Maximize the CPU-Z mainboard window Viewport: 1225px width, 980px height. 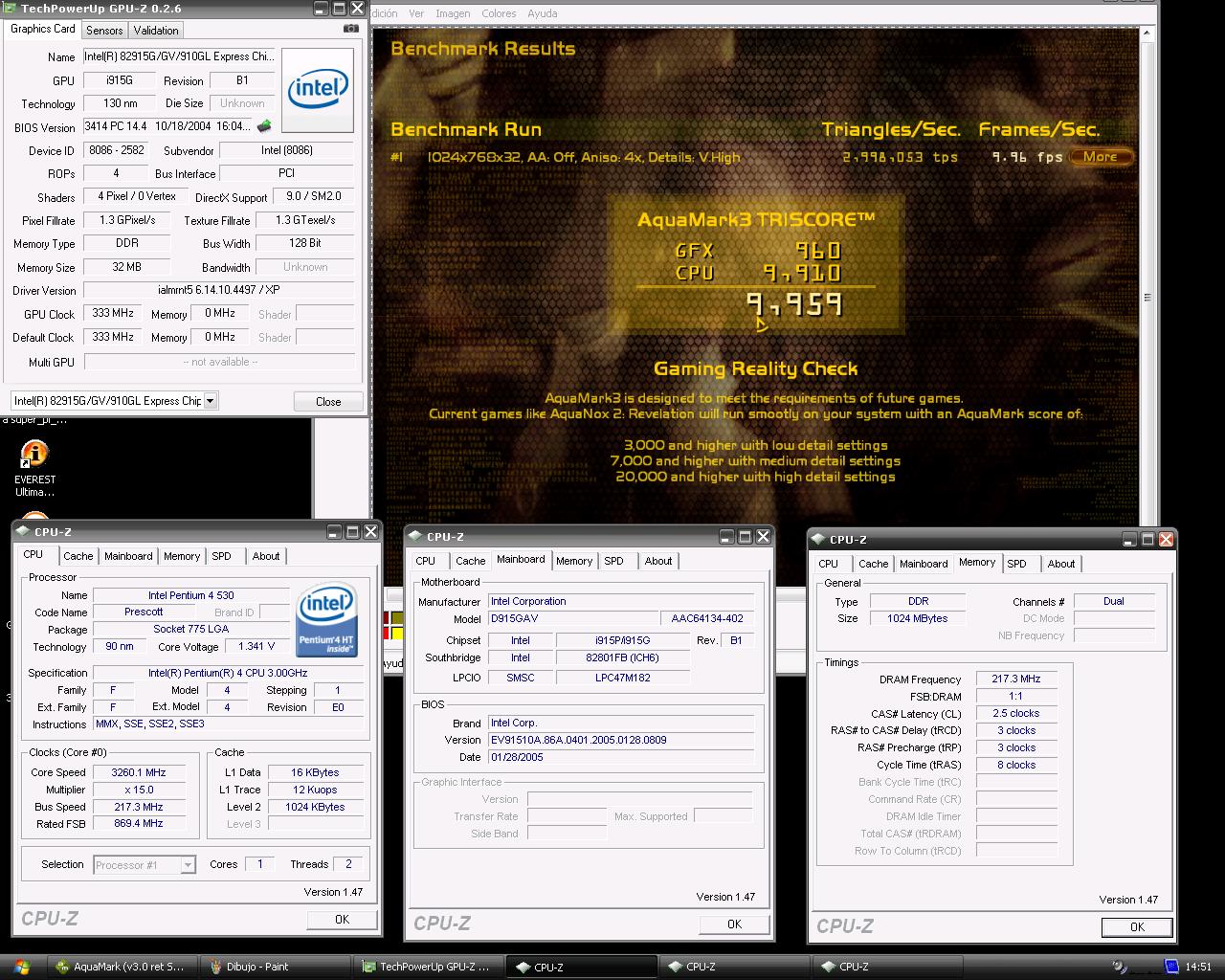745,537
